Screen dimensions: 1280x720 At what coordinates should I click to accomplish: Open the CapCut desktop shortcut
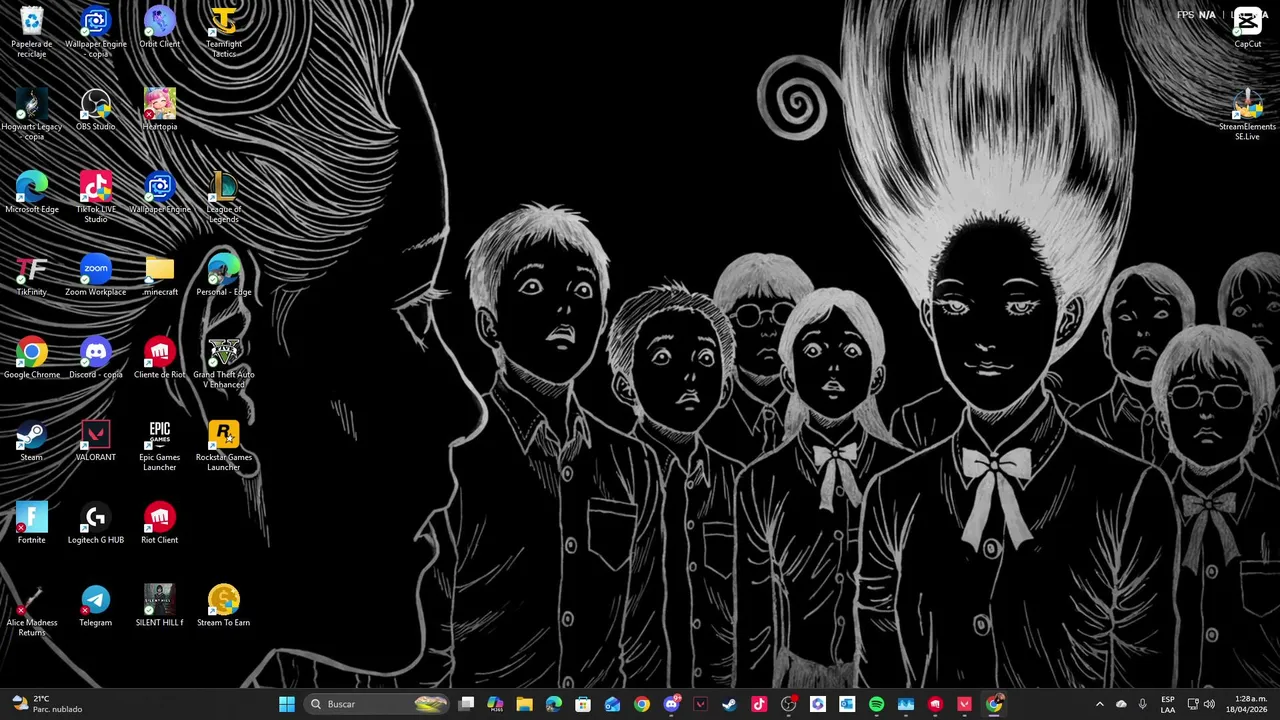coord(1248,28)
